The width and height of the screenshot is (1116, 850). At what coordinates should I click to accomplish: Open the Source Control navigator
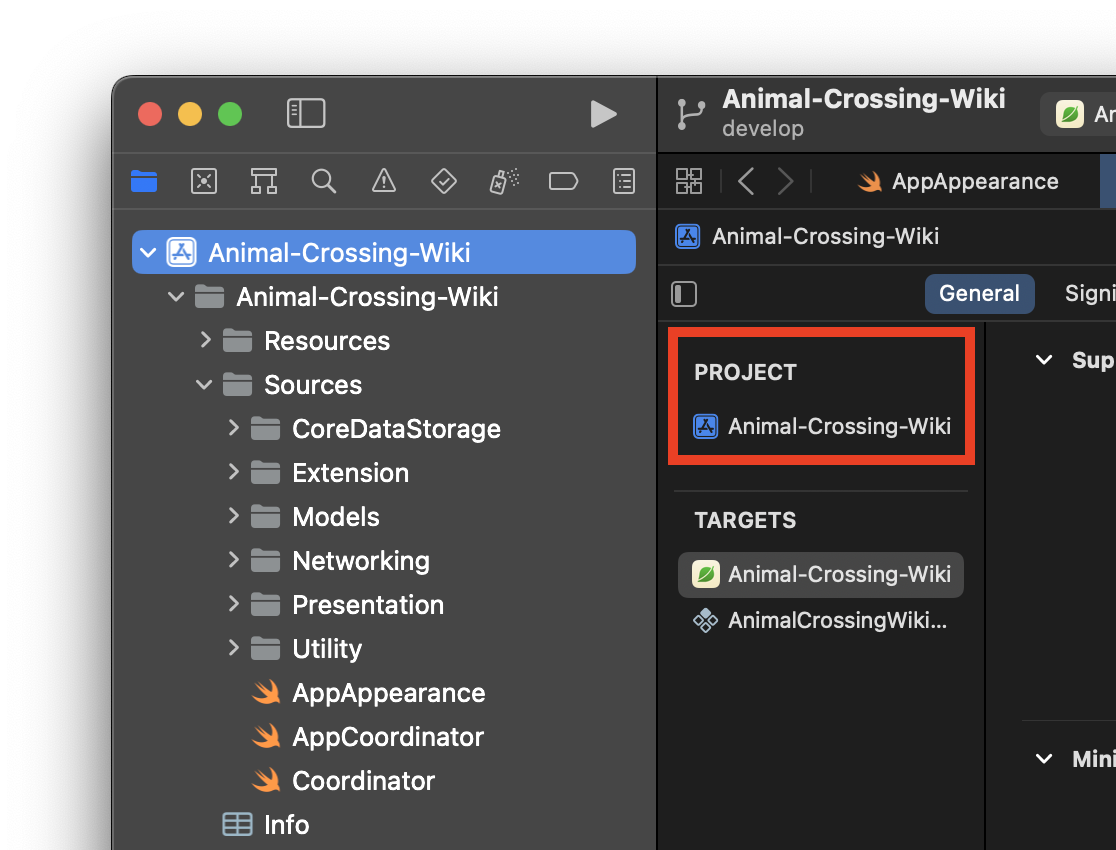[x=204, y=181]
